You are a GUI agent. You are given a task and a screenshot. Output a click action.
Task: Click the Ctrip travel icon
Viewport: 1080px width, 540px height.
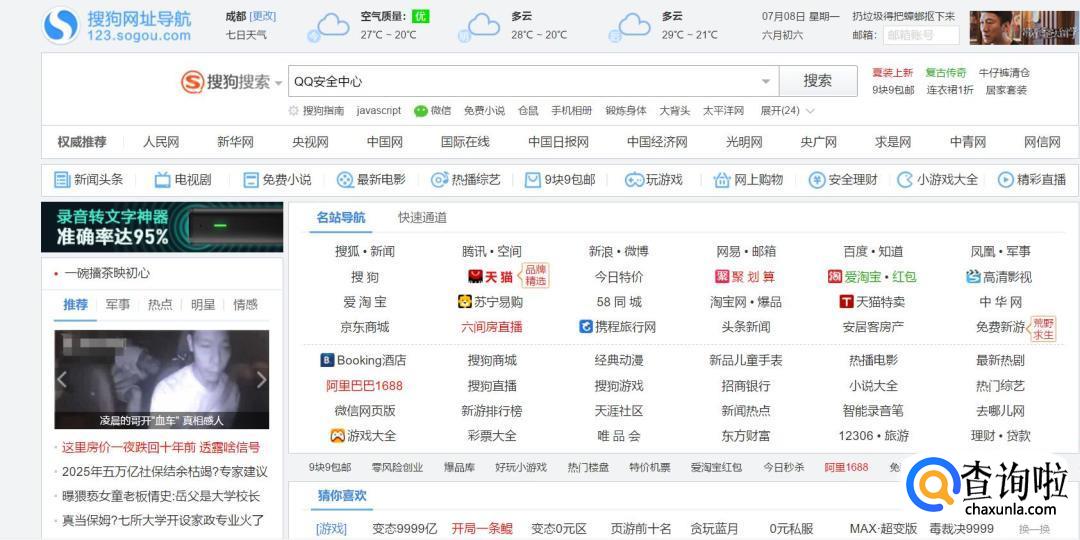(586, 326)
